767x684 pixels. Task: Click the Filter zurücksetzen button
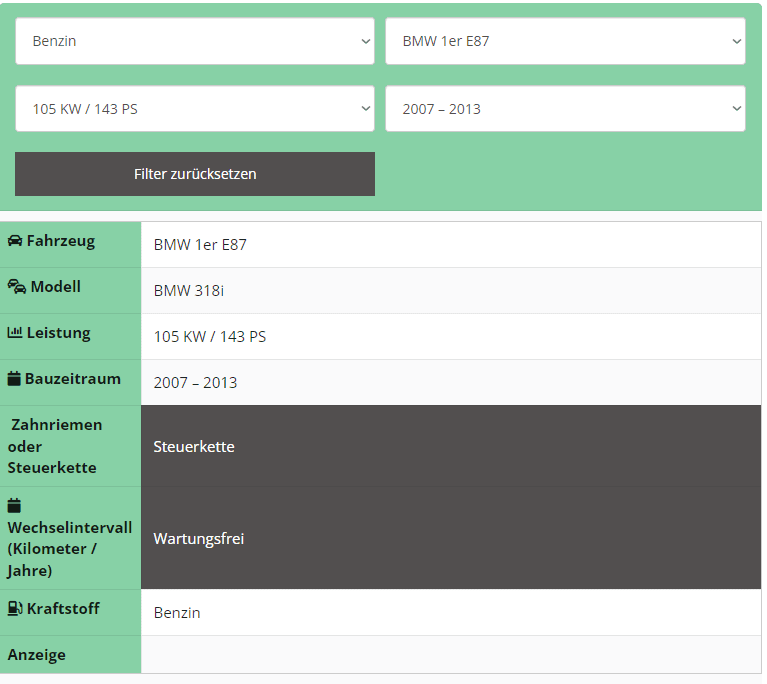tap(195, 174)
